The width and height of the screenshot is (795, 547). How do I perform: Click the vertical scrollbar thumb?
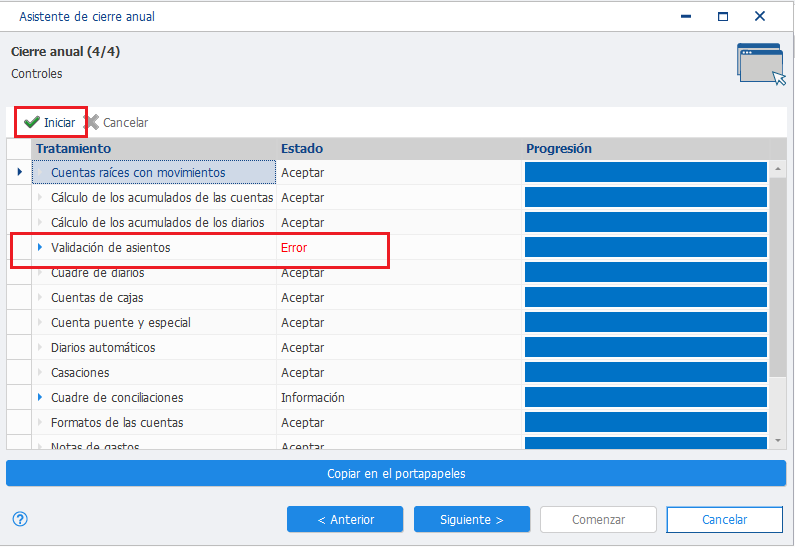click(x=778, y=277)
